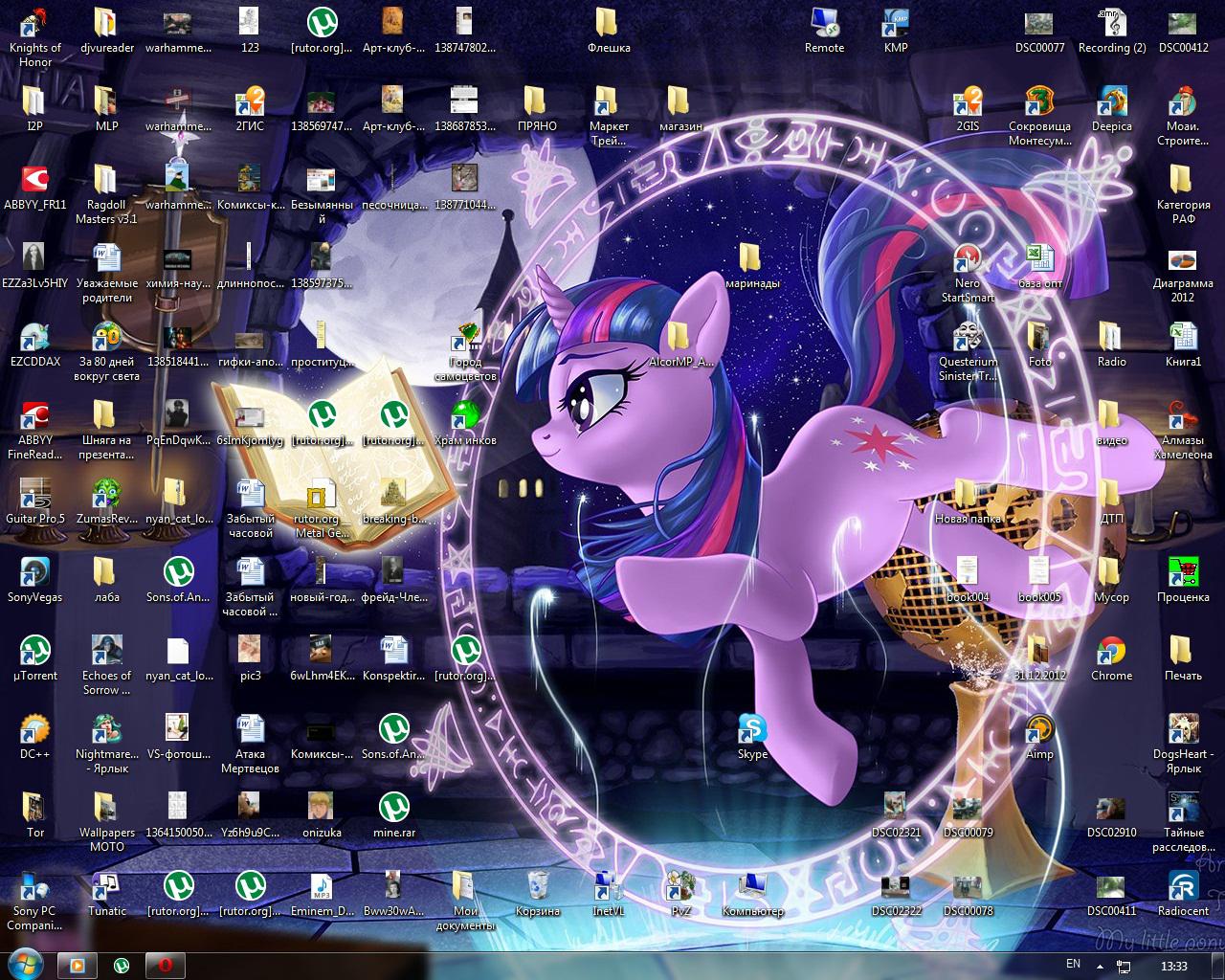Select the Konspektir... Word document
The image size is (1225, 980).
(x=393, y=658)
